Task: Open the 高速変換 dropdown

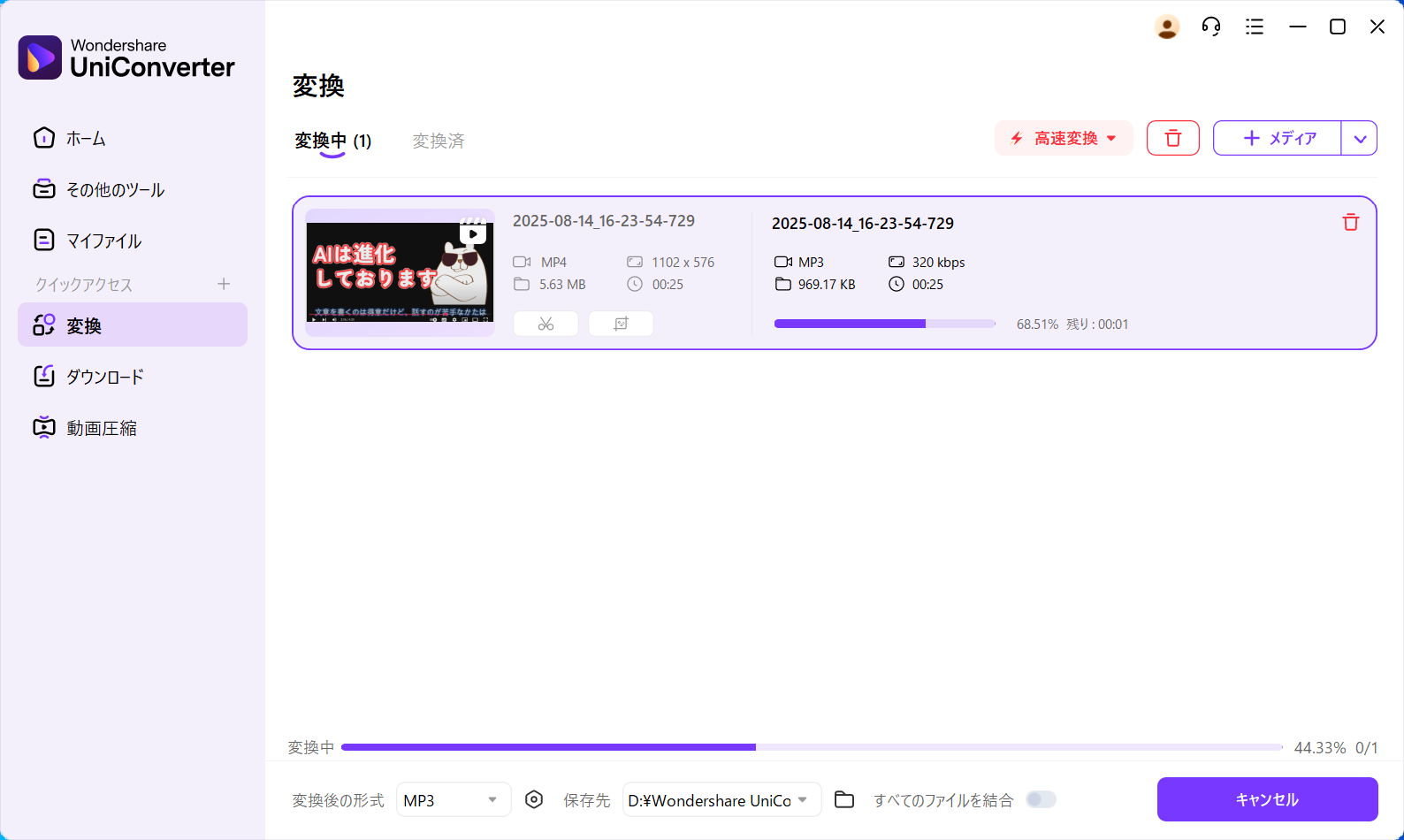Action: [1064, 138]
